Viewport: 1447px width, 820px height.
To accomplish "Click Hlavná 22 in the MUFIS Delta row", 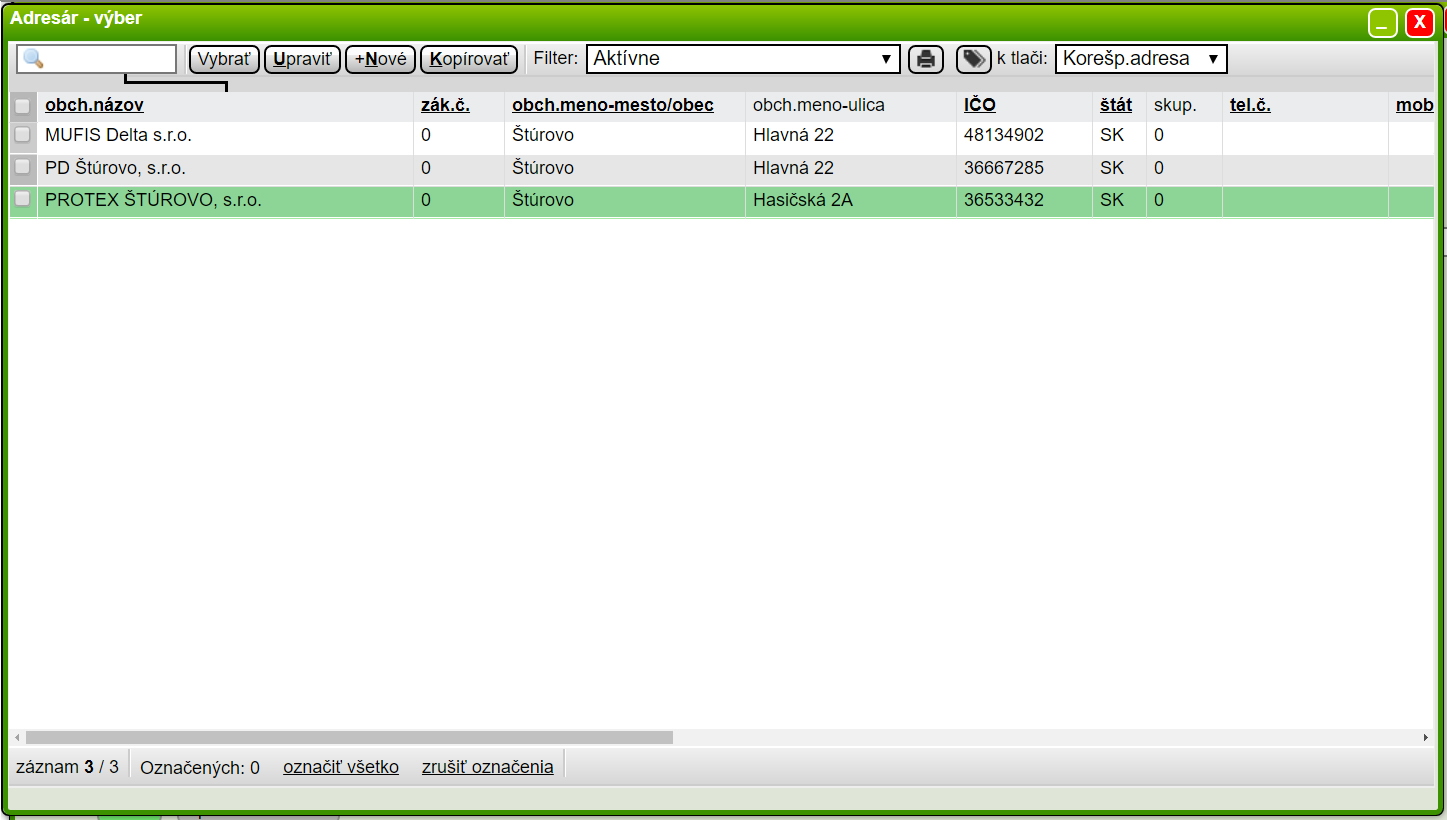I will 793,135.
